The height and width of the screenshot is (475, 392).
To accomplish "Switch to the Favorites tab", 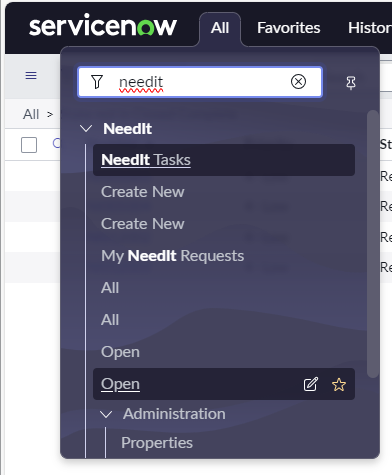I will pos(289,28).
